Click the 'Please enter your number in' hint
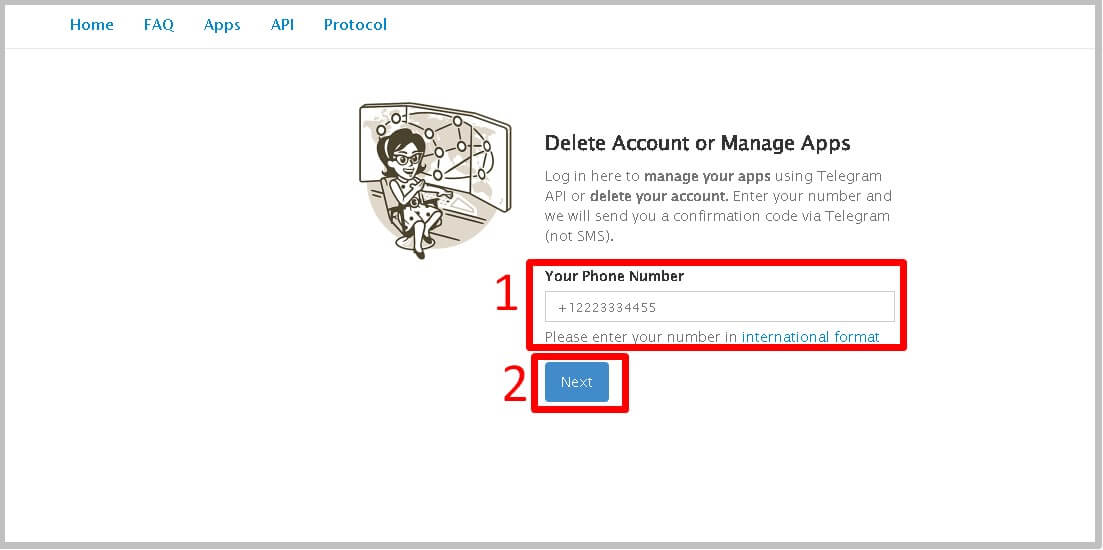1103x550 pixels. (x=641, y=337)
